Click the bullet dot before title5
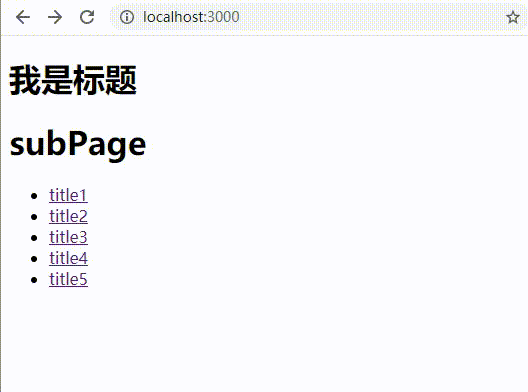This screenshot has height=392, width=528. tap(34, 280)
